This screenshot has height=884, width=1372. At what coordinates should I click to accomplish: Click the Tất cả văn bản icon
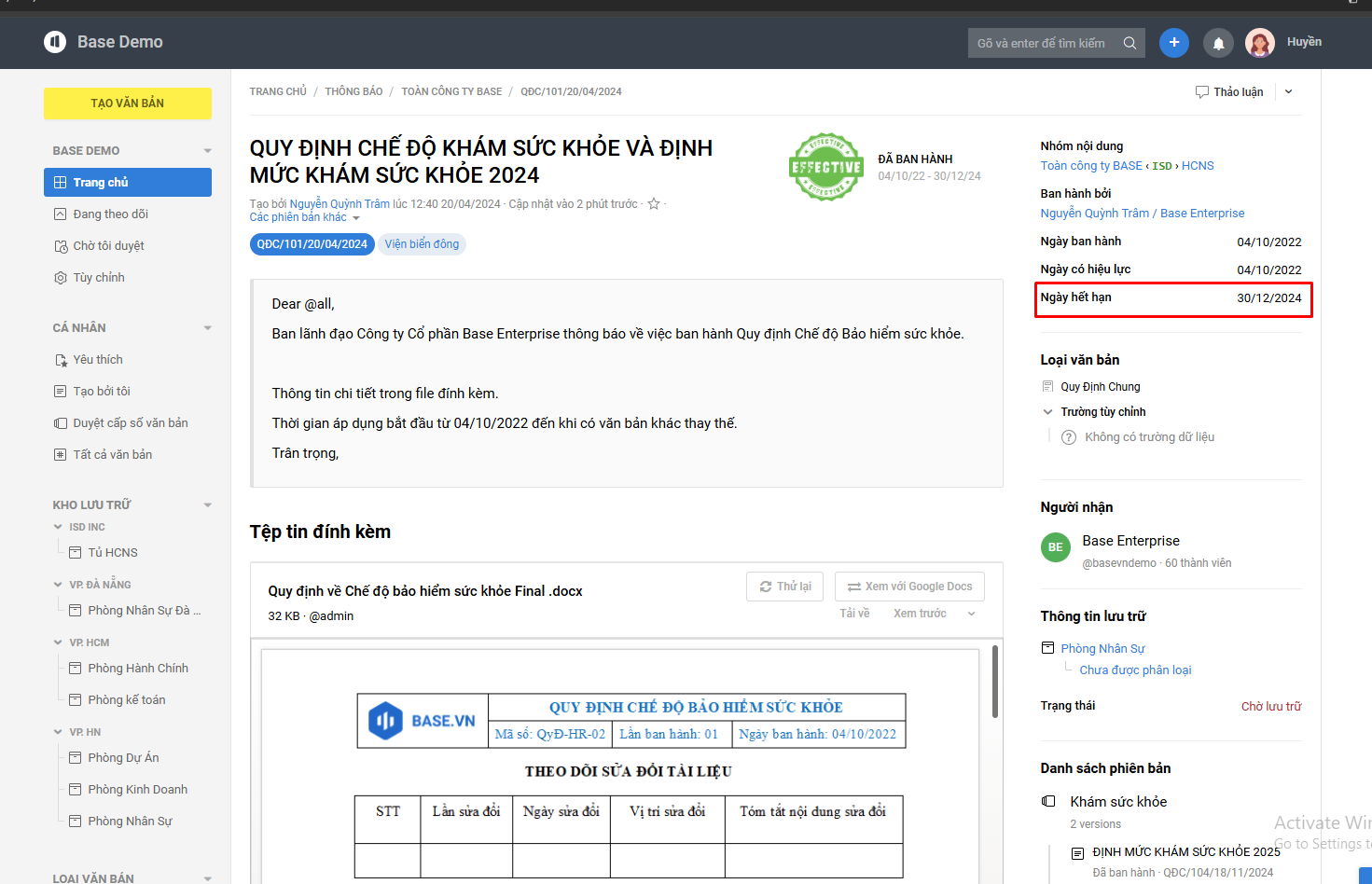pos(61,455)
